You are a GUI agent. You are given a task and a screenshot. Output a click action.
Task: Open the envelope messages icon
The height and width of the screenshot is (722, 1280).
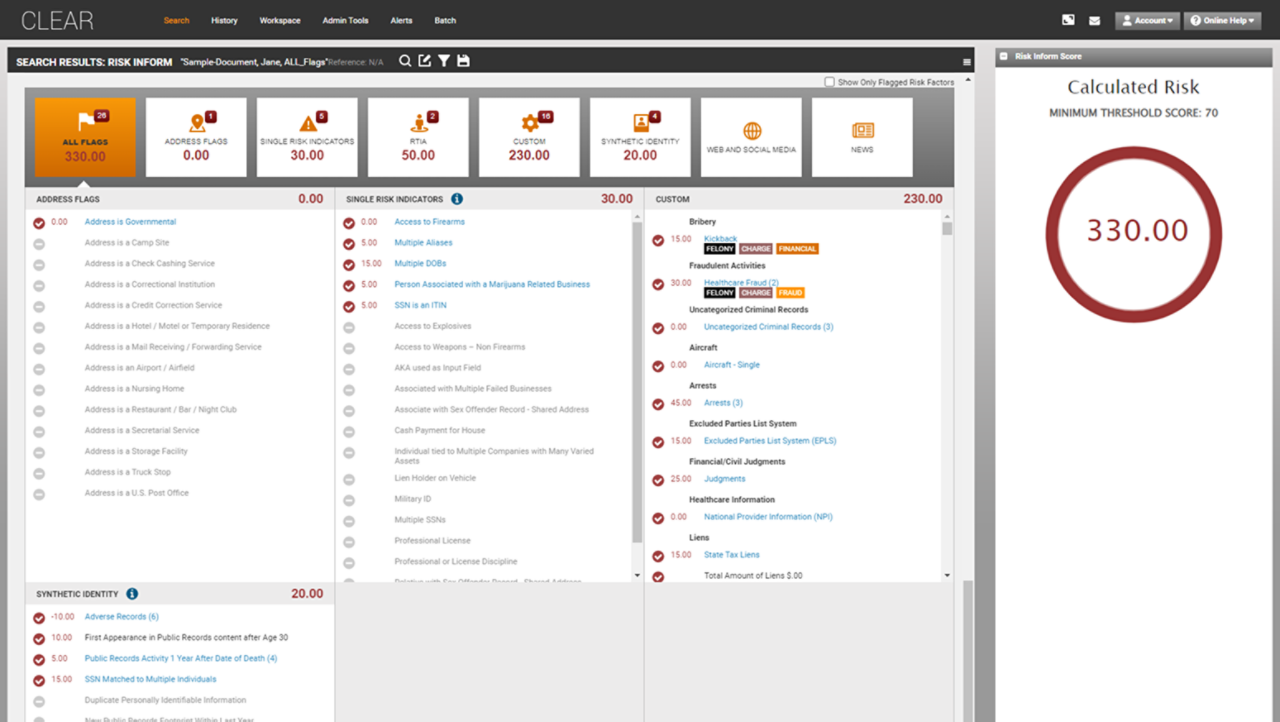tap(1094, 20)
